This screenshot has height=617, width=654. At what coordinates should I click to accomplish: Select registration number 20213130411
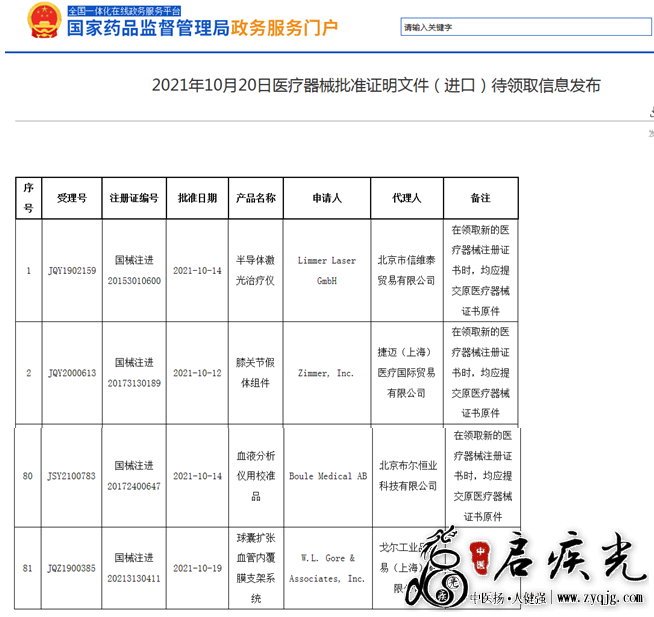134,578
